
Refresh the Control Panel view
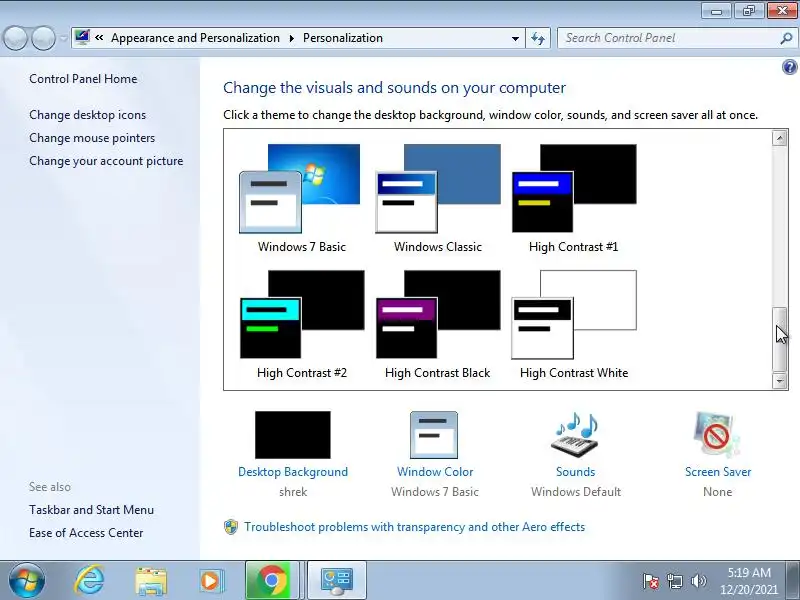pyautogui.click(x=538, y=38)
